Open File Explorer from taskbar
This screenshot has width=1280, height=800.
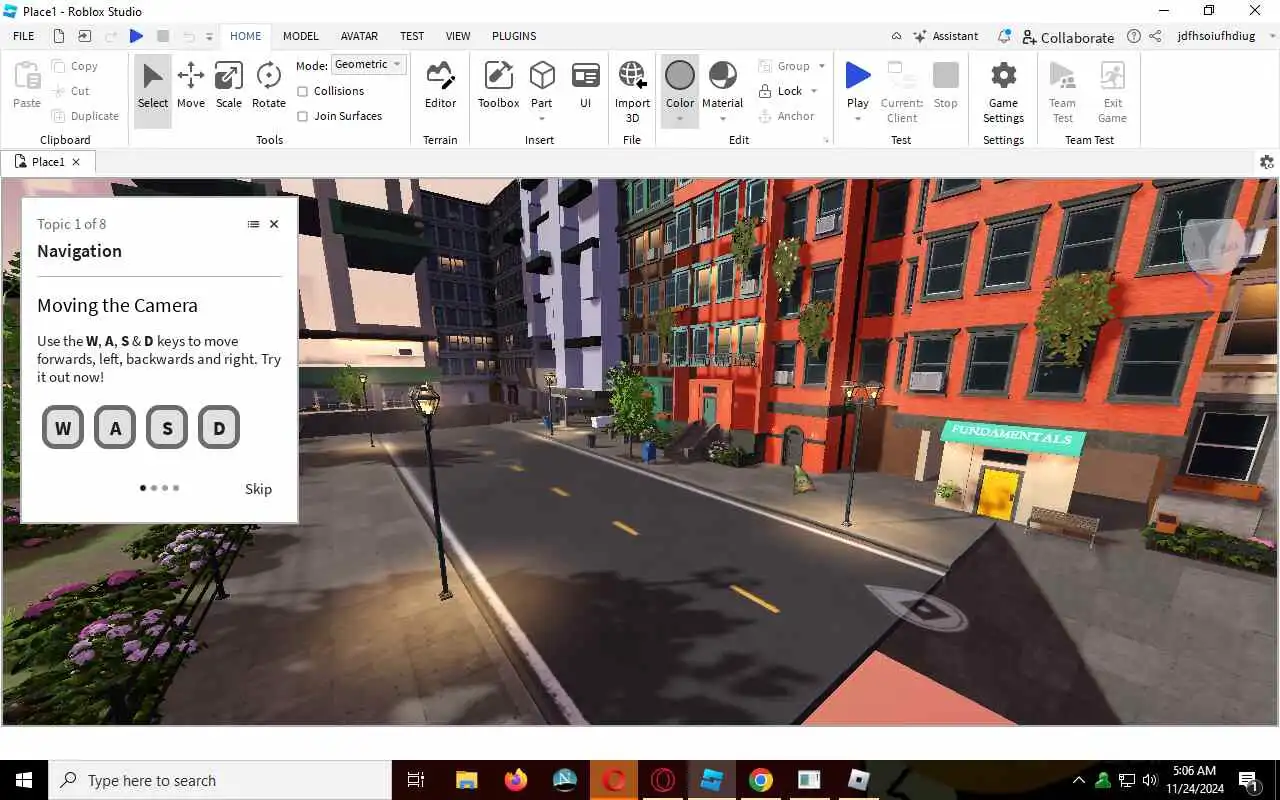pos(467,780)
